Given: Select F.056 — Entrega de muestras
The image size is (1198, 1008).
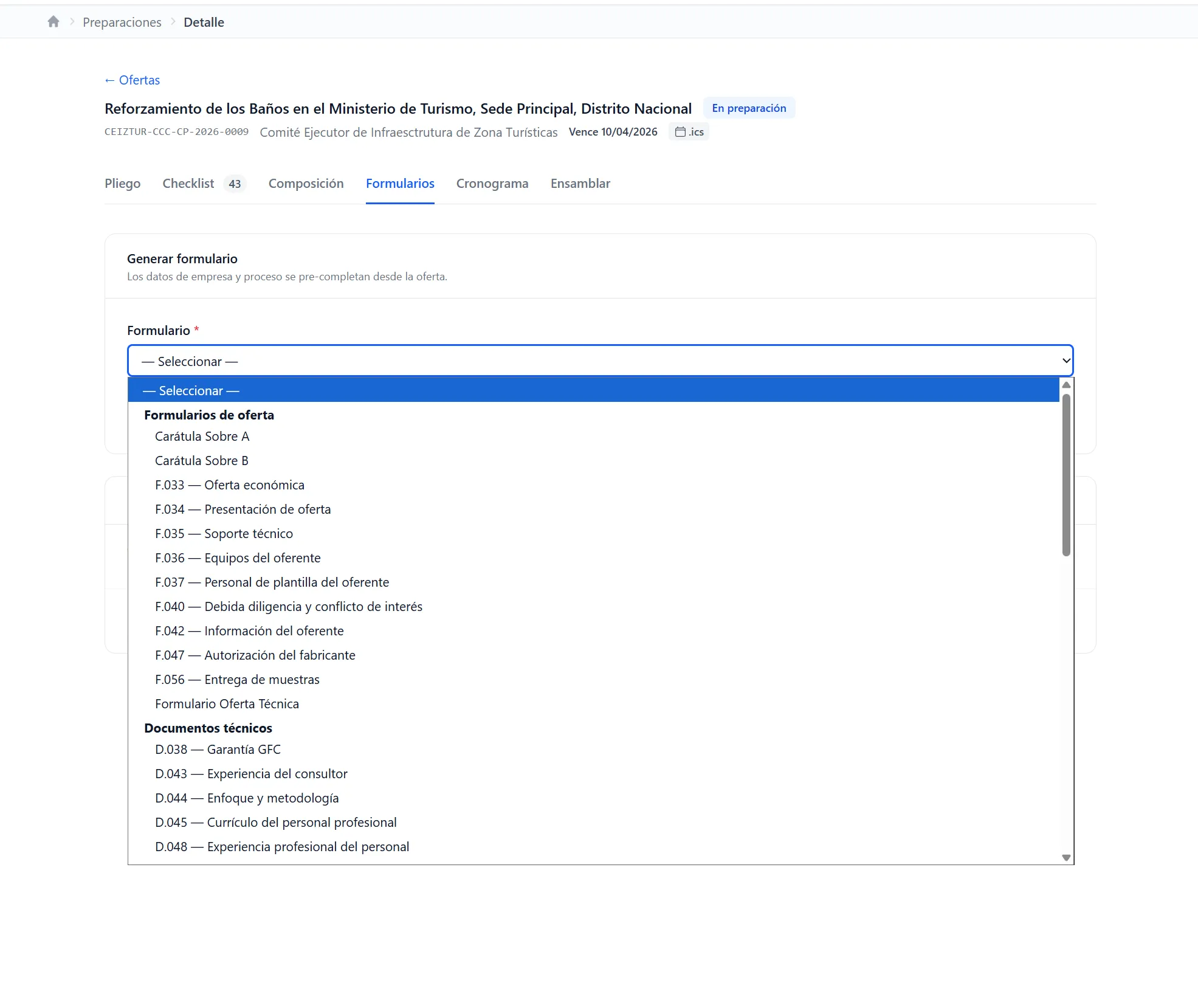Looking at the screenshot, I should [593, 680].
